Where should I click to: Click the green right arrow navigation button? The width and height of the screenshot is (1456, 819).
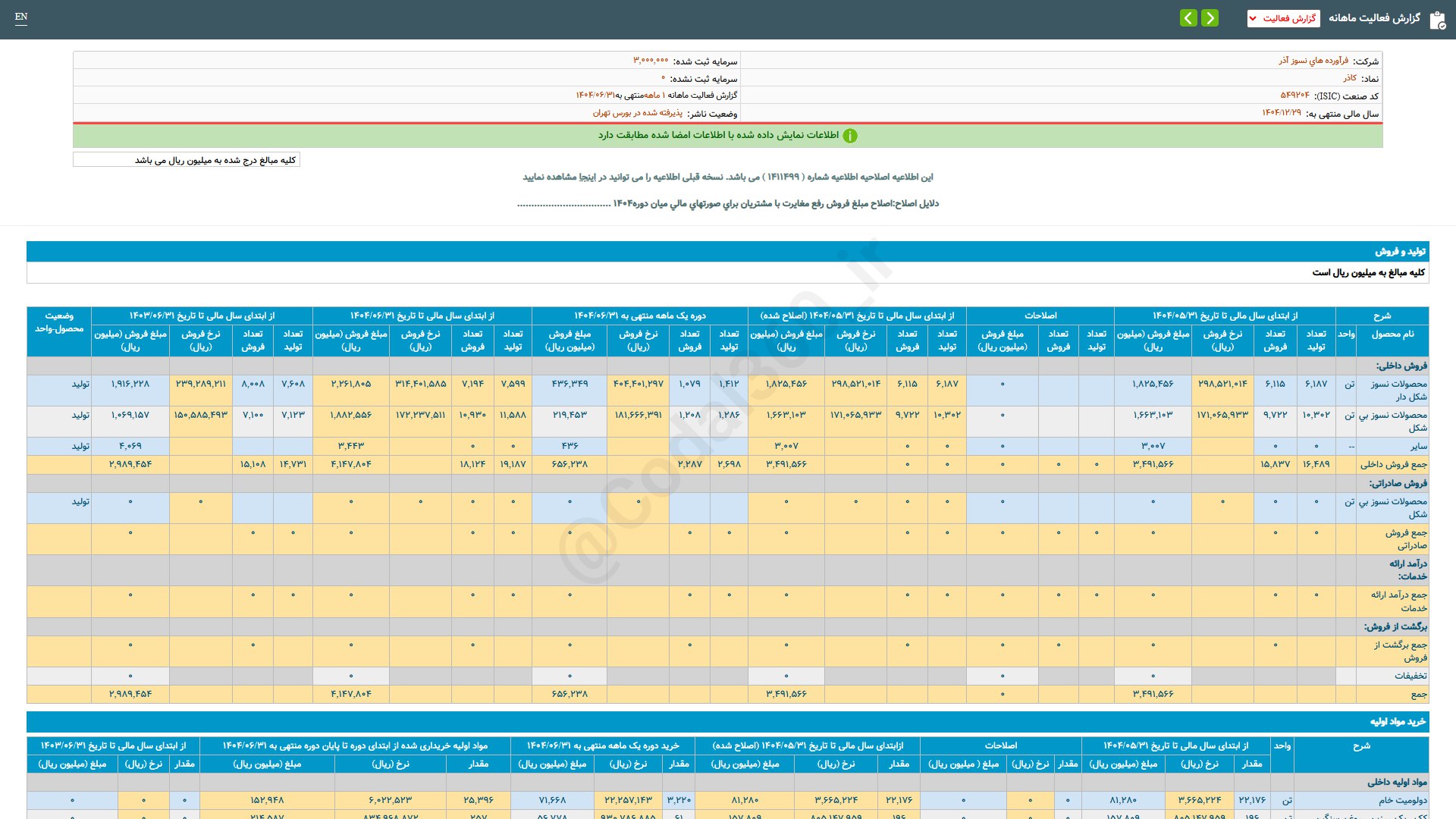click(1210, 17)
